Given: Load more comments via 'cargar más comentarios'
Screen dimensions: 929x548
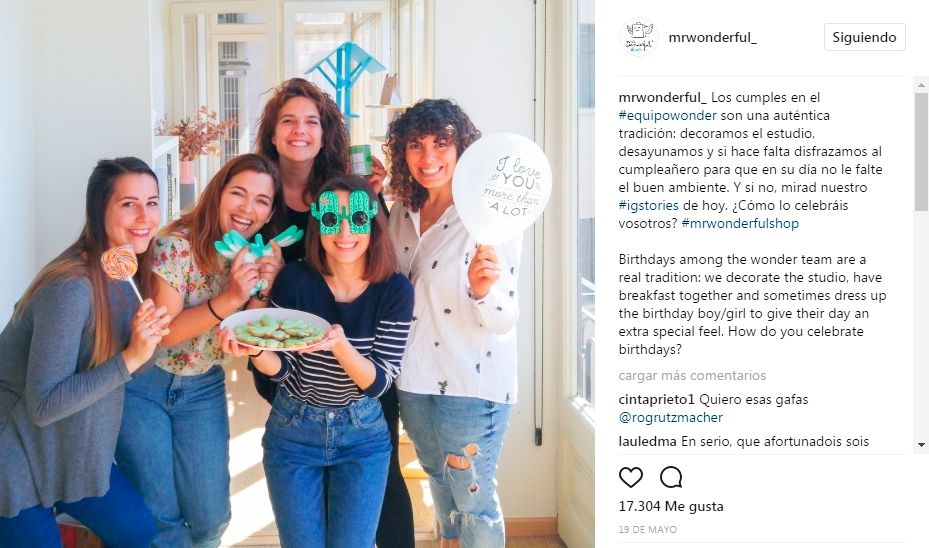Looking at the screenshot, I should [692, 376].
